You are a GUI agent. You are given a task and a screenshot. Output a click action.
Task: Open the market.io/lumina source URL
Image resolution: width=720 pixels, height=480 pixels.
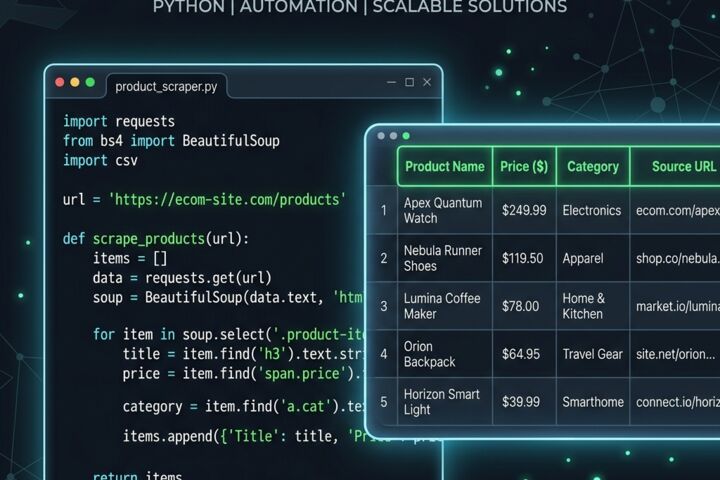pyautogui.click(x=678, y=306)
